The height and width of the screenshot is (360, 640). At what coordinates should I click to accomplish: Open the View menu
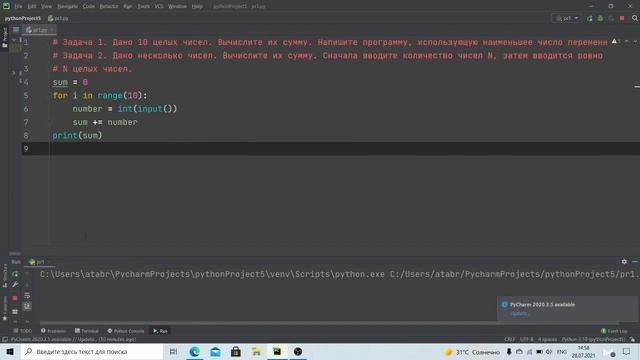(47, 6)
